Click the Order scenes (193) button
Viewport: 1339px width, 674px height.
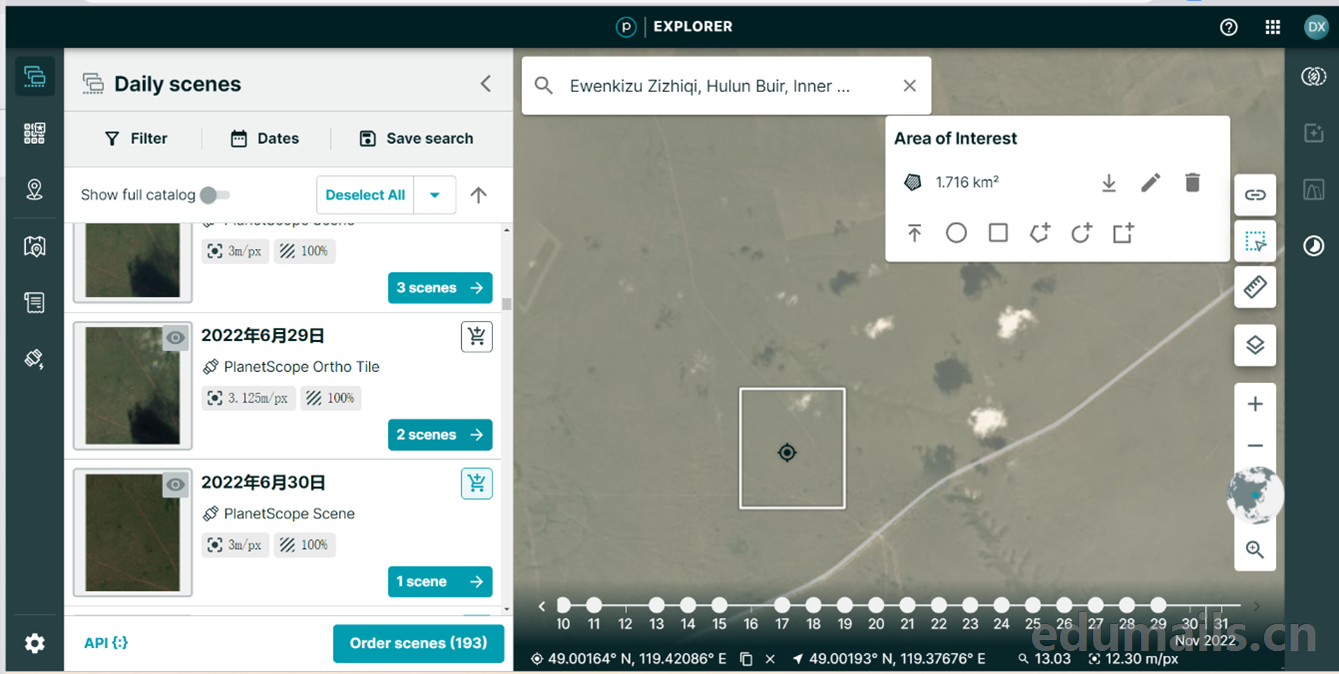(x=418, y=643)
